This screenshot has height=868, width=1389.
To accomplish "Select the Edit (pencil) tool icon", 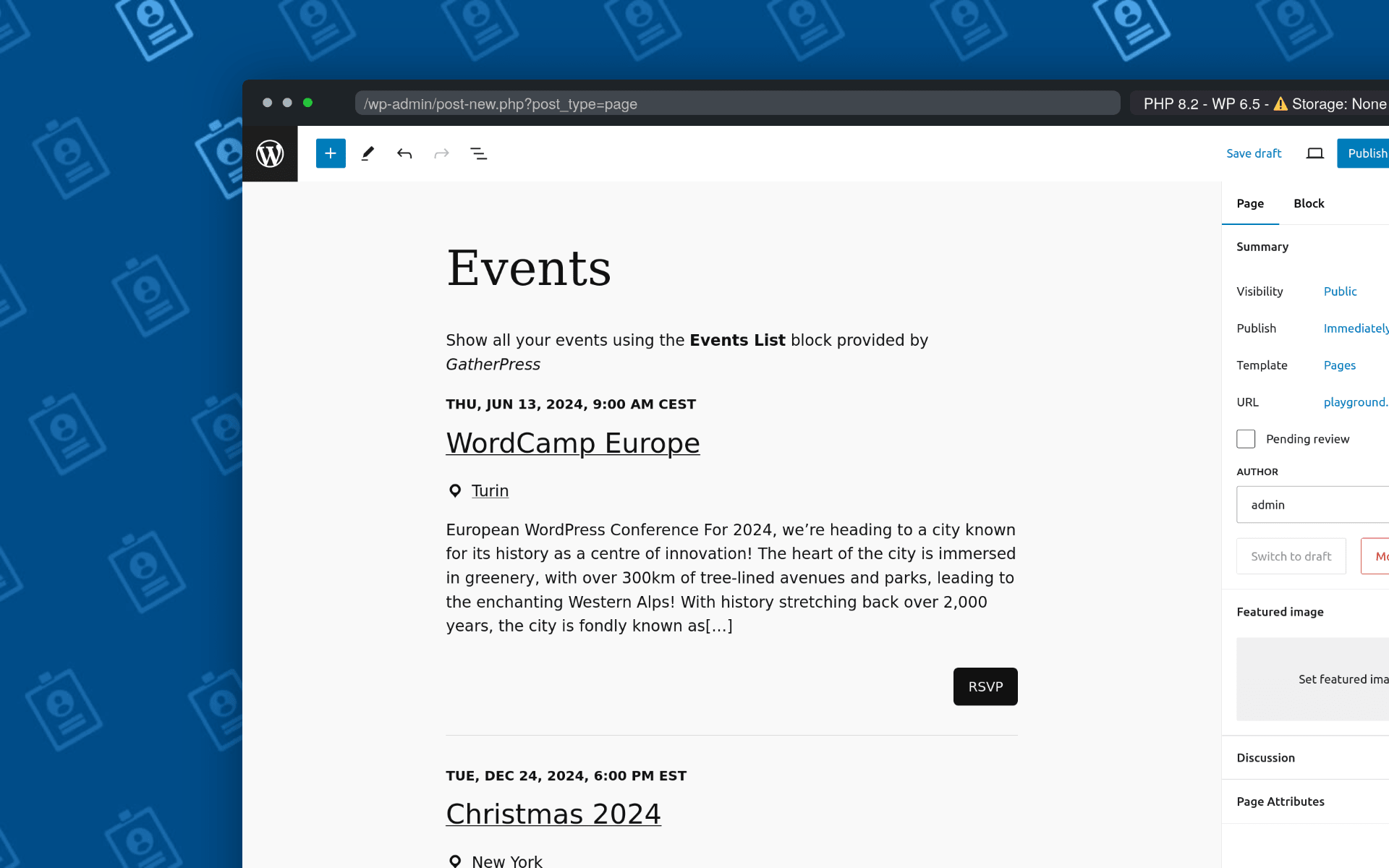I will point(367,153).
